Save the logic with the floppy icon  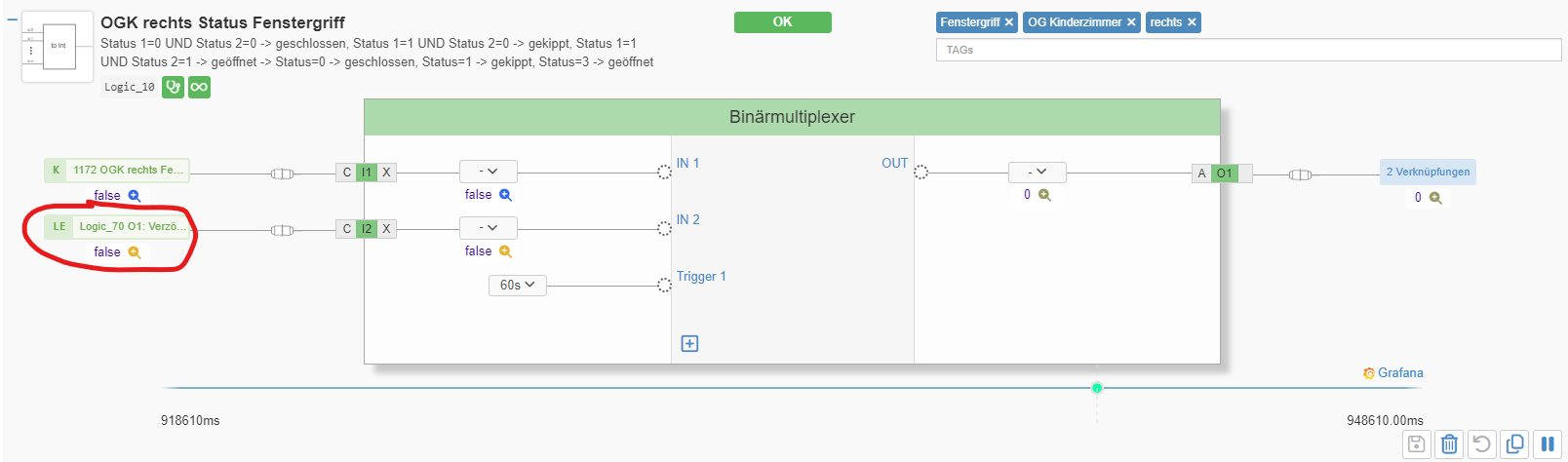(x=1417, y=444)
